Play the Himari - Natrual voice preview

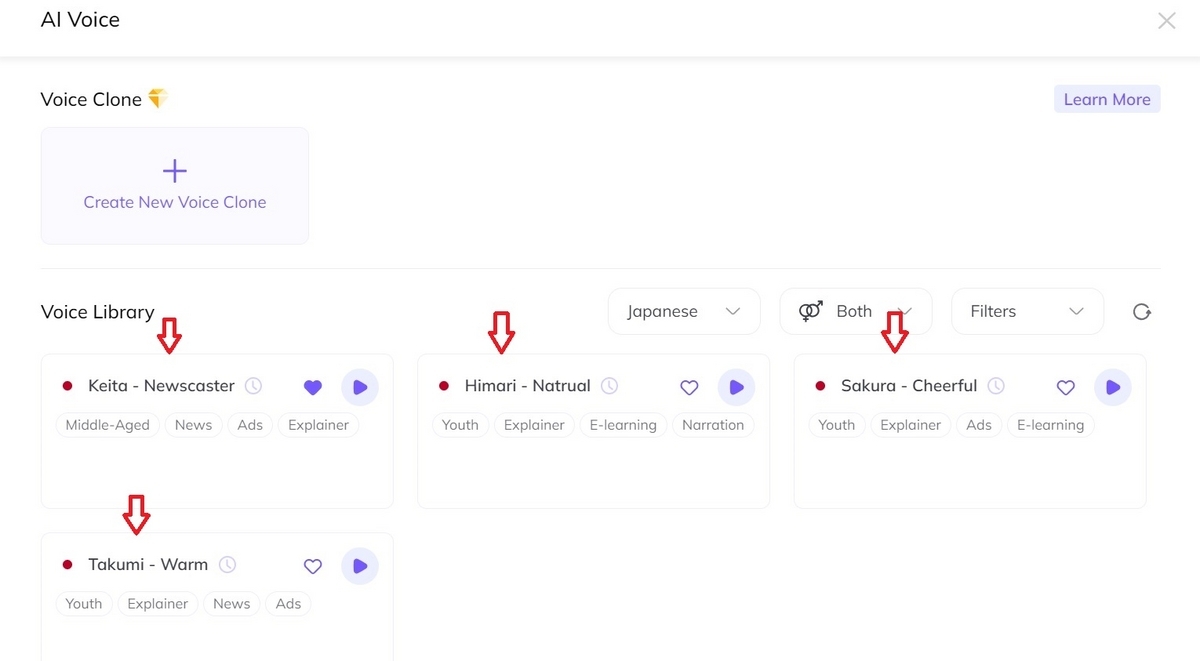pos(736,387)
